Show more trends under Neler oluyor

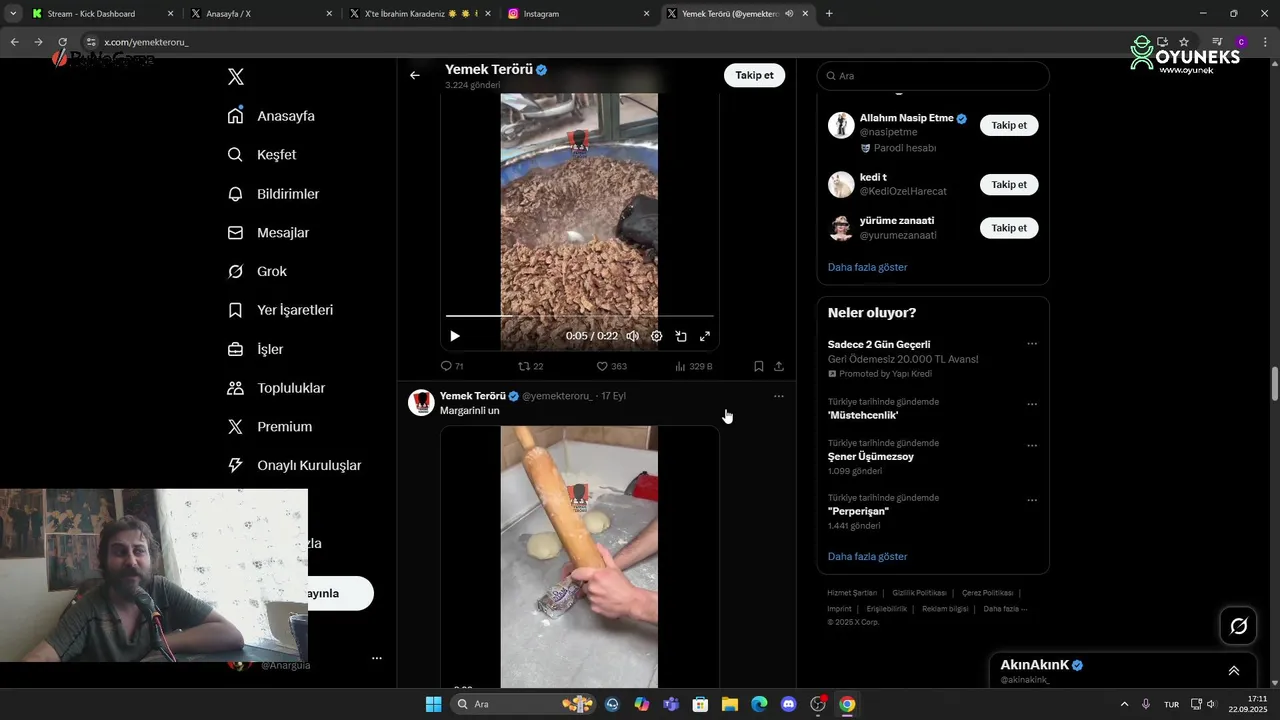coord(867,556)
